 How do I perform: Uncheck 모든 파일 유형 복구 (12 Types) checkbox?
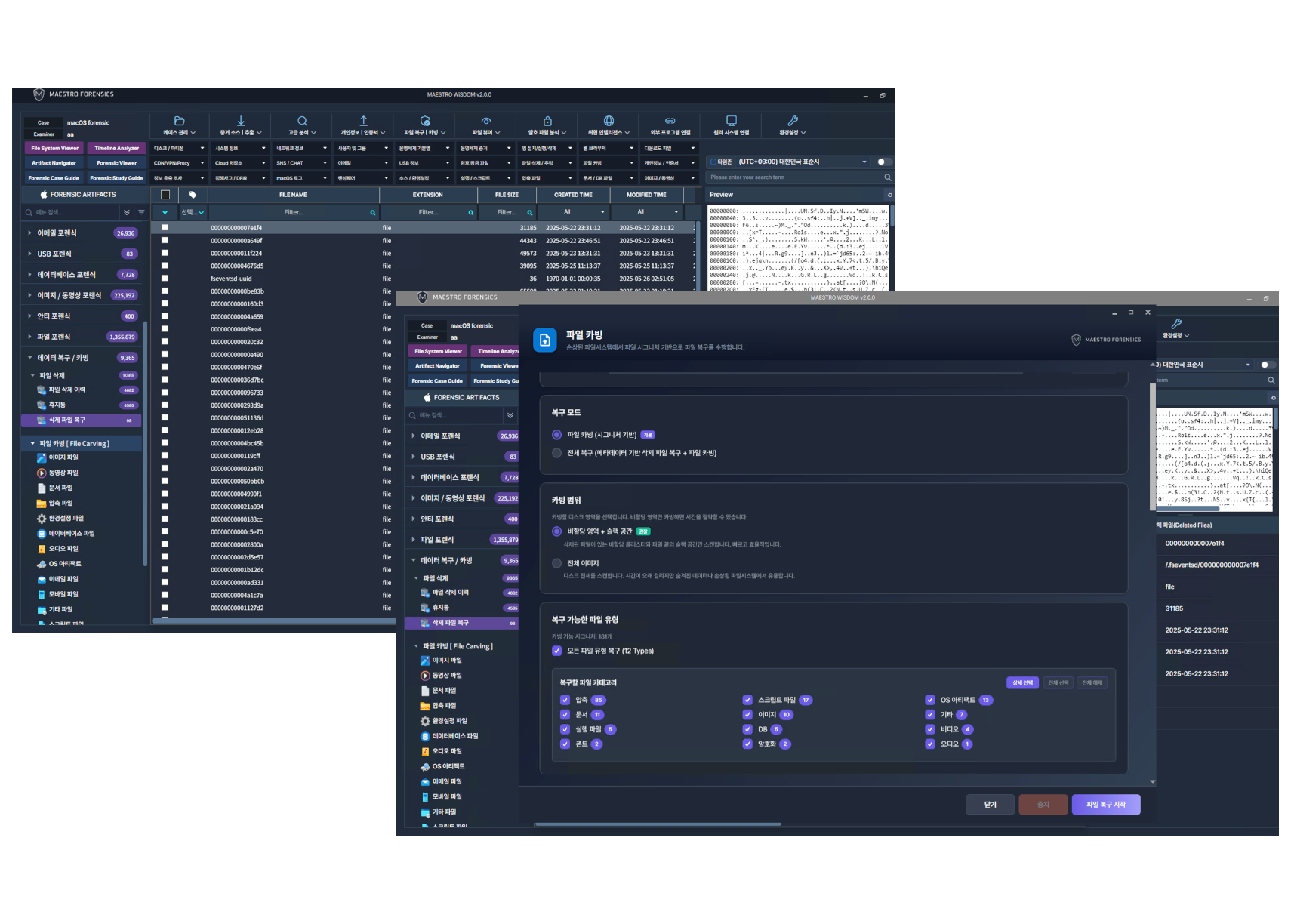point(556,651)
